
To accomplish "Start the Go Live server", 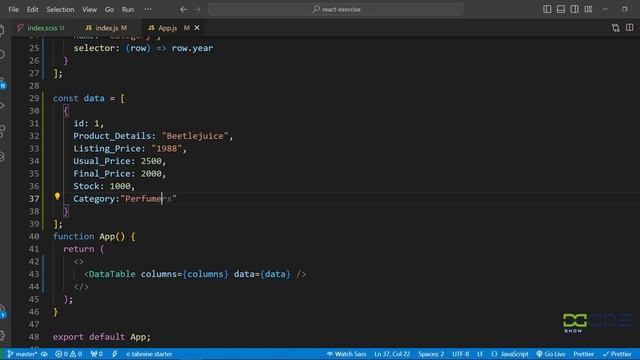I will (551, 354).
